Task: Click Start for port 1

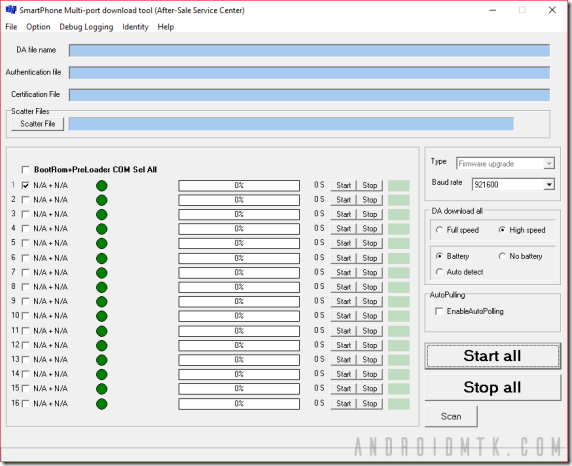Action: coord(343,185)
